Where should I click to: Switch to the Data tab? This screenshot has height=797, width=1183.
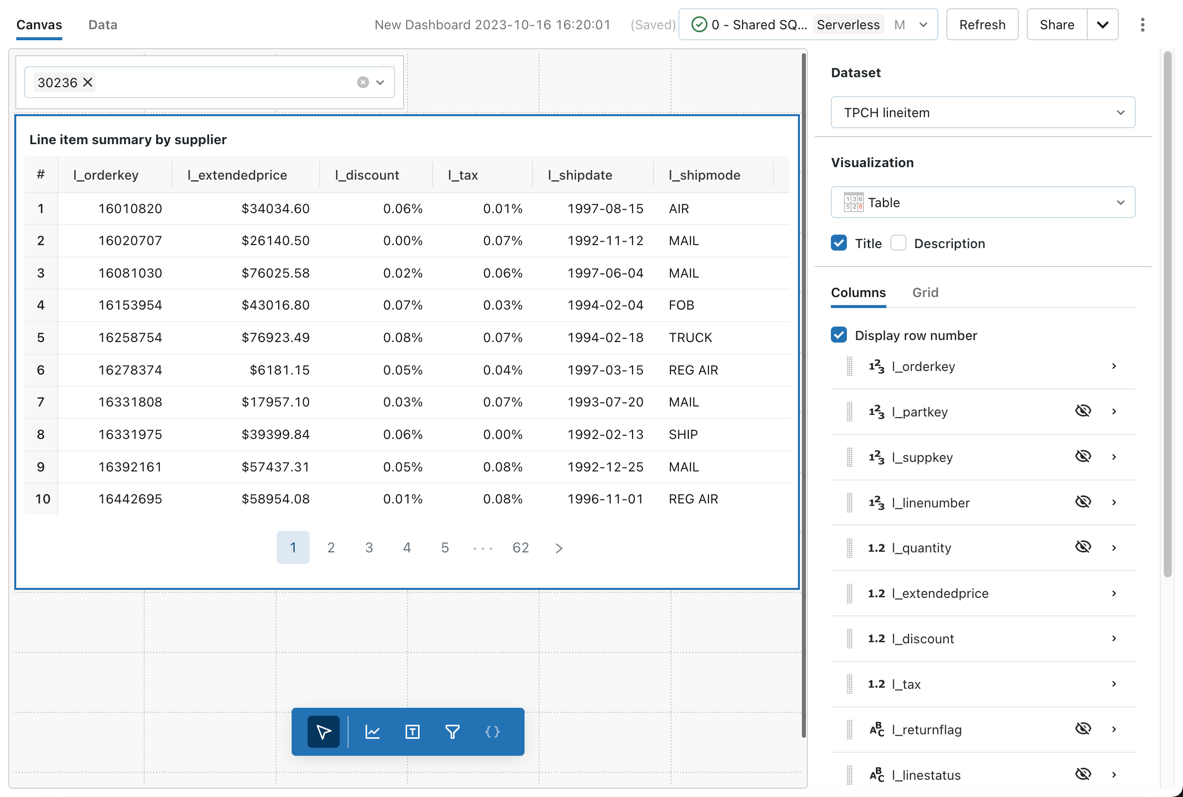coord(102,25)
